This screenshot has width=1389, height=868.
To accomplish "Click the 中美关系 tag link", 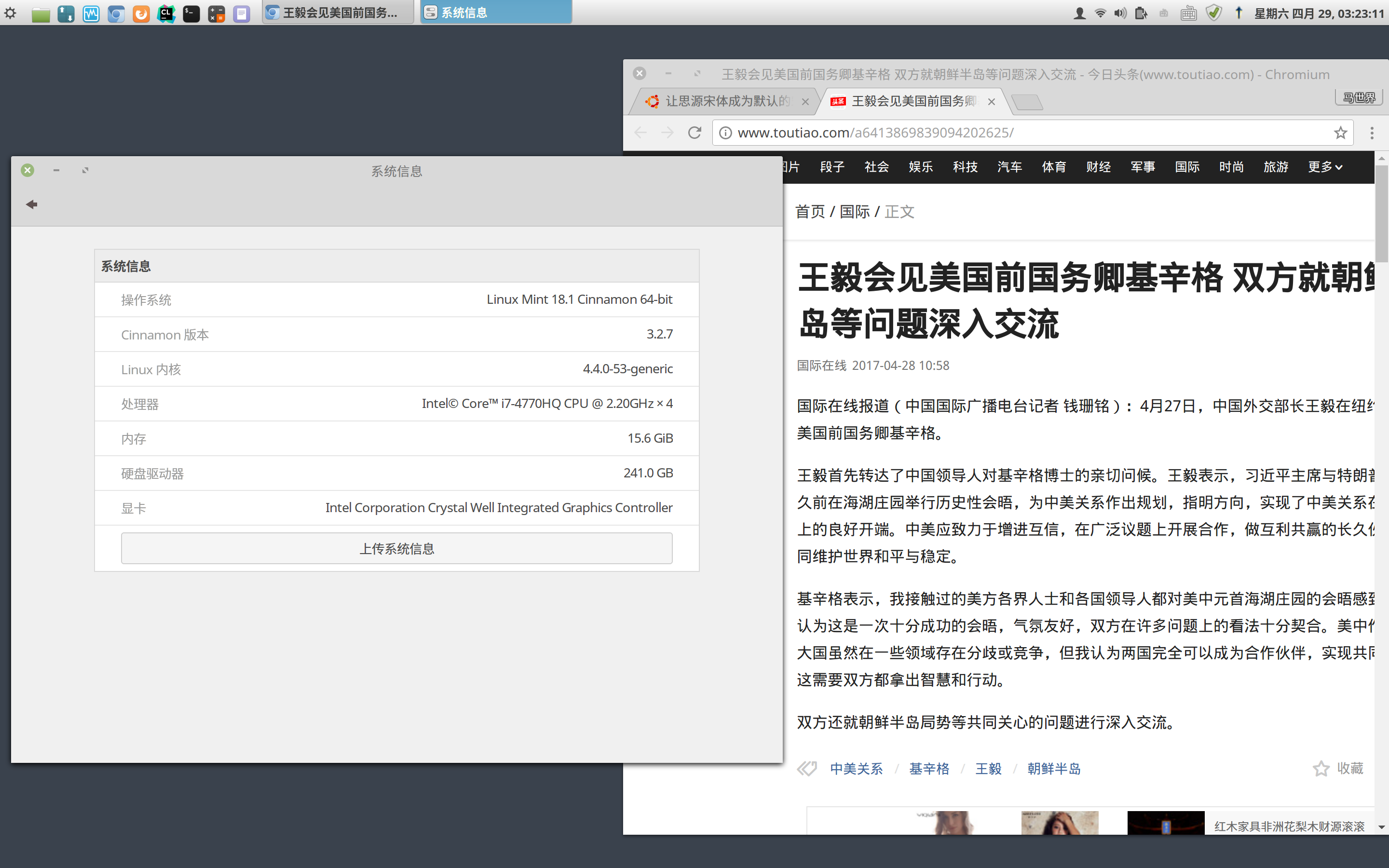I will (857, 768).
